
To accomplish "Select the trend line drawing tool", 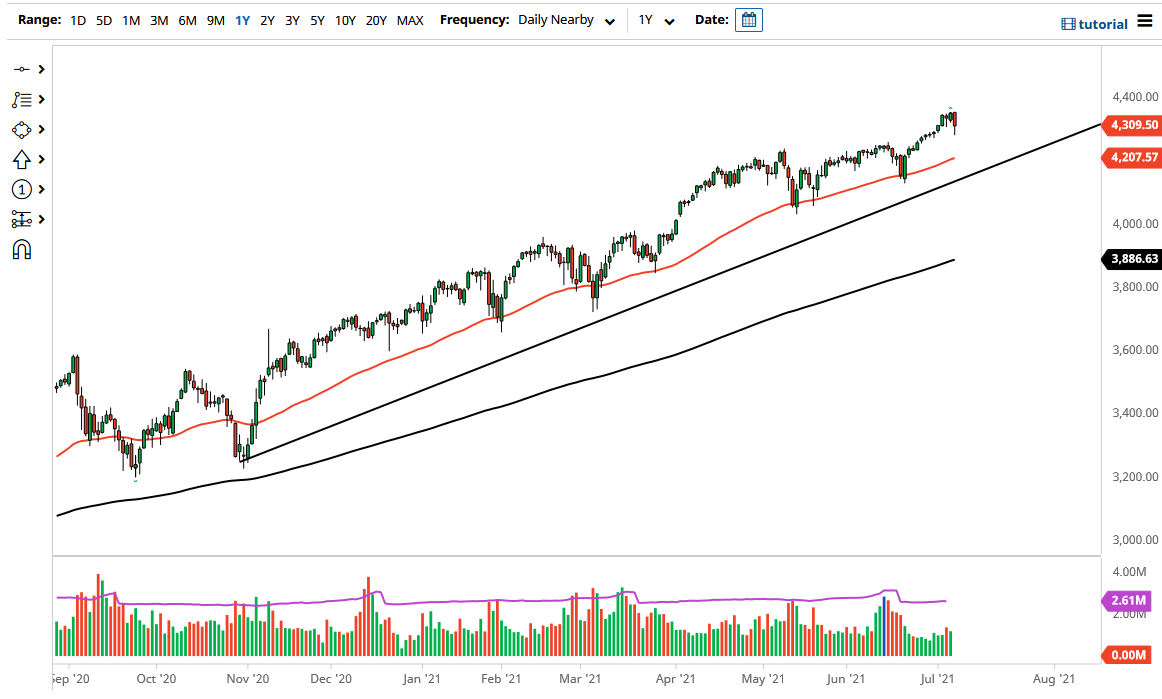I will coord(23,69).
